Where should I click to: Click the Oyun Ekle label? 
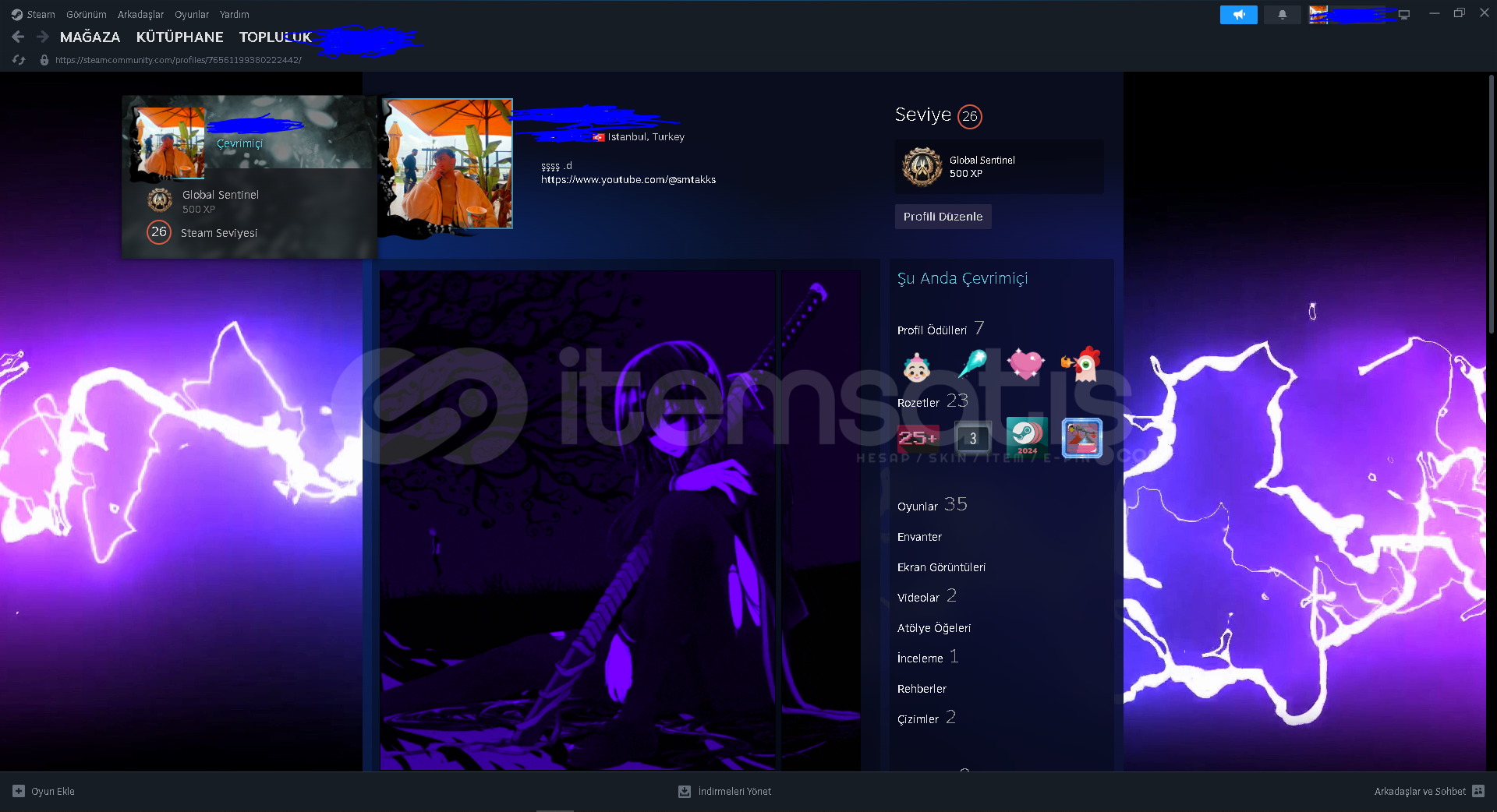[53, 791]
